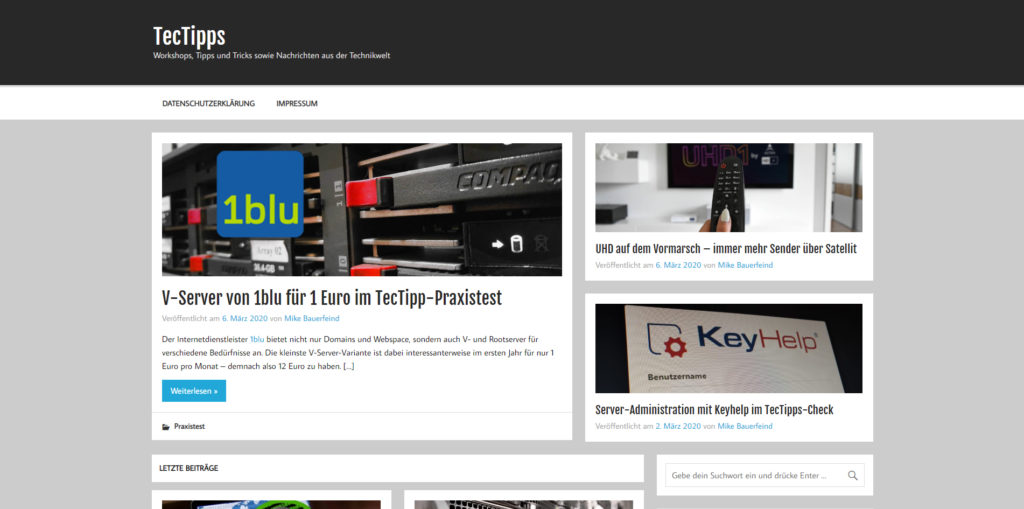
Task: Open Mike Bauerfeind author link under Keyhelp article
Action: [745, 426]
